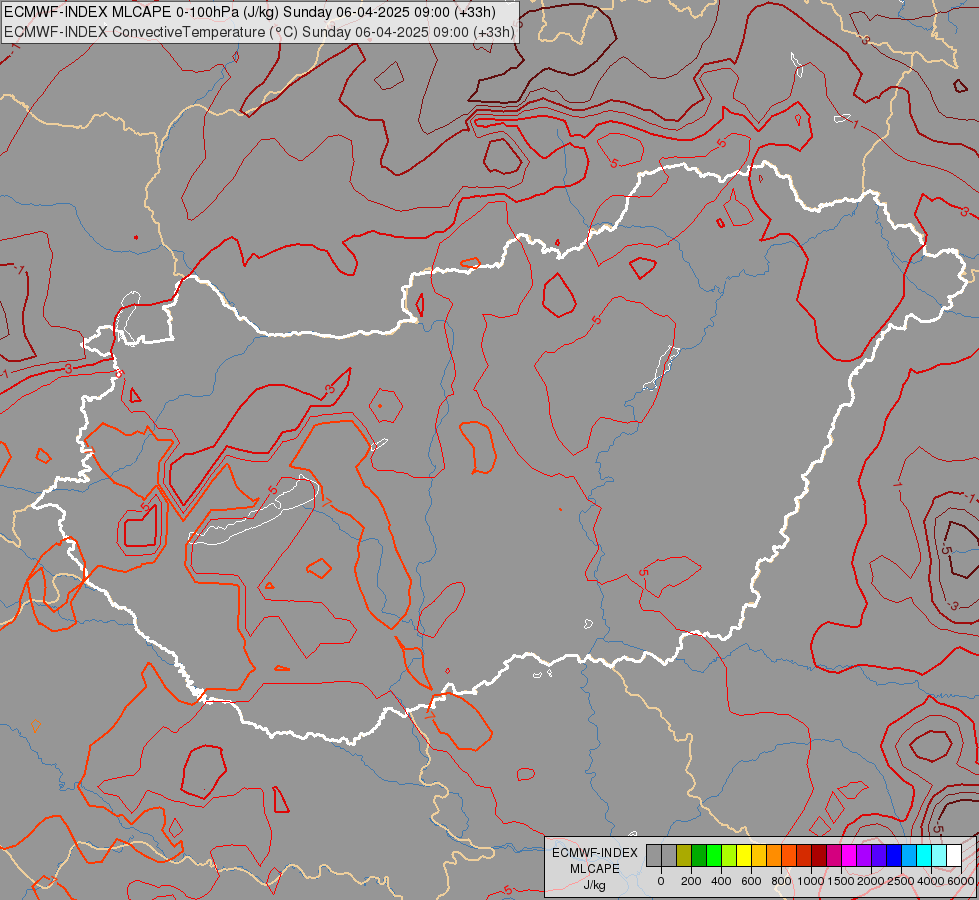Click the legend value 1000
Image resolution: width=979 pixels, height=900 pixels.
[x=811, y=881]
